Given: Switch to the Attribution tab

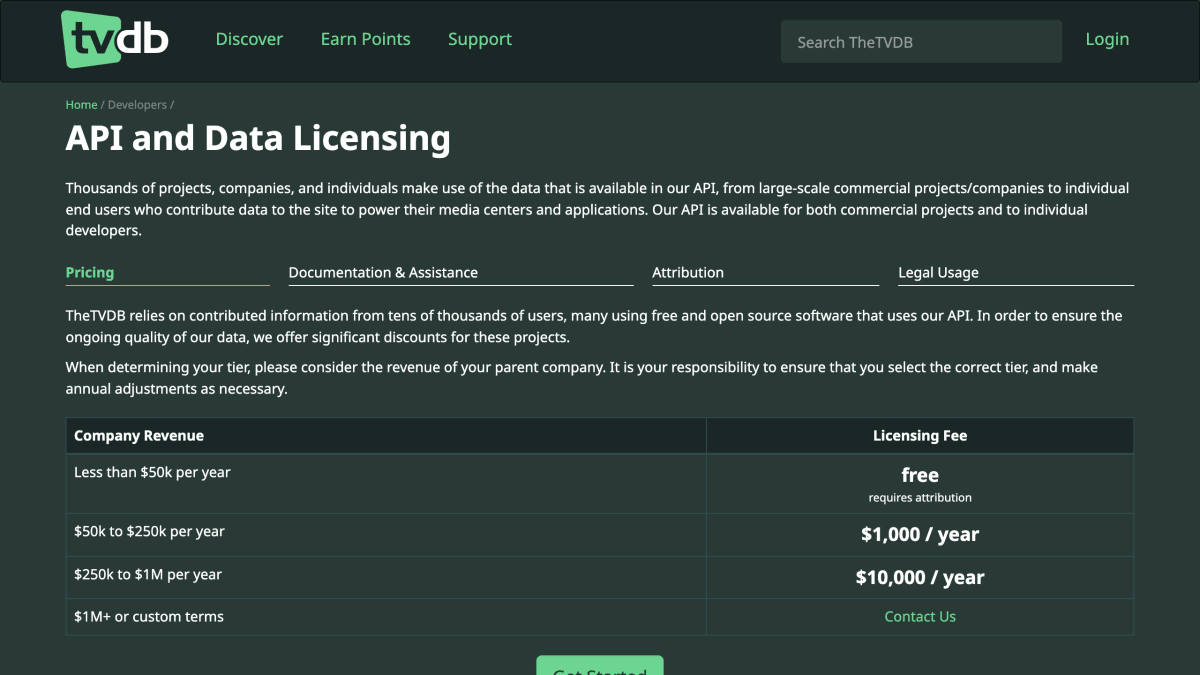Looking at the screenshot, I should (765, 273).
